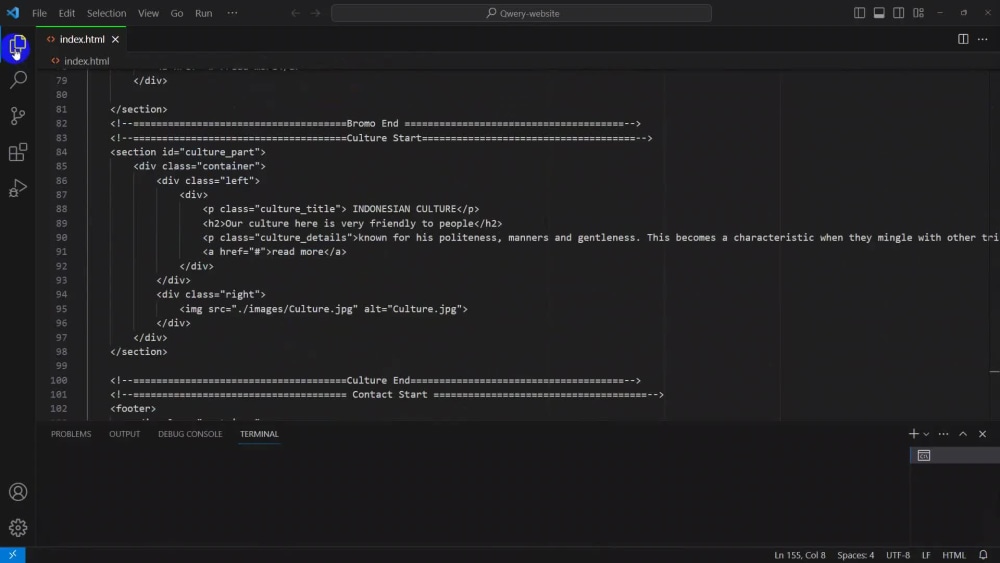1000x563 pixels.
Task: Select the cmd terminal instance icon
Action: coord(923,455)
